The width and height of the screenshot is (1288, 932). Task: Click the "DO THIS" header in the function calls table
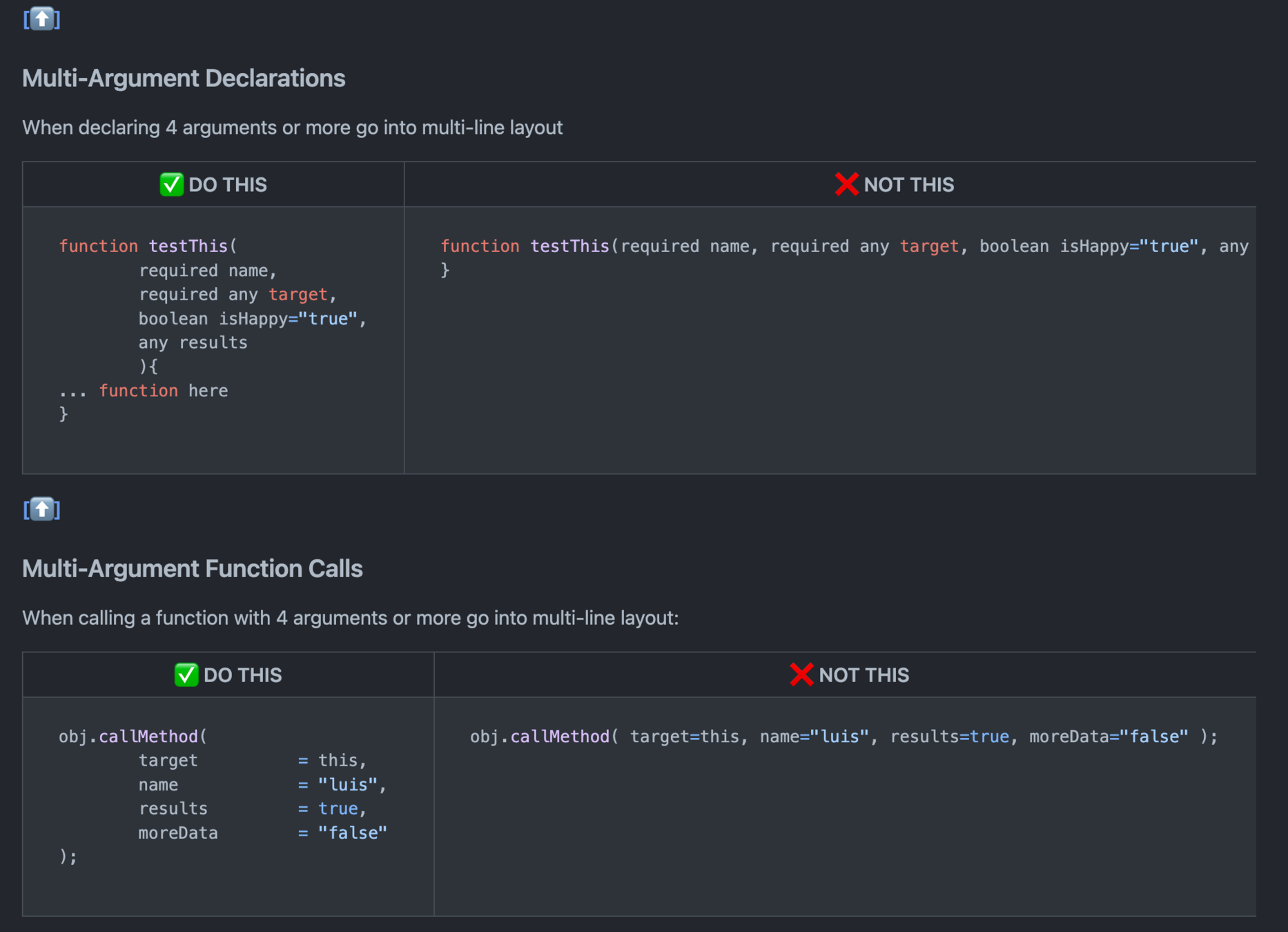pos(243,674)
